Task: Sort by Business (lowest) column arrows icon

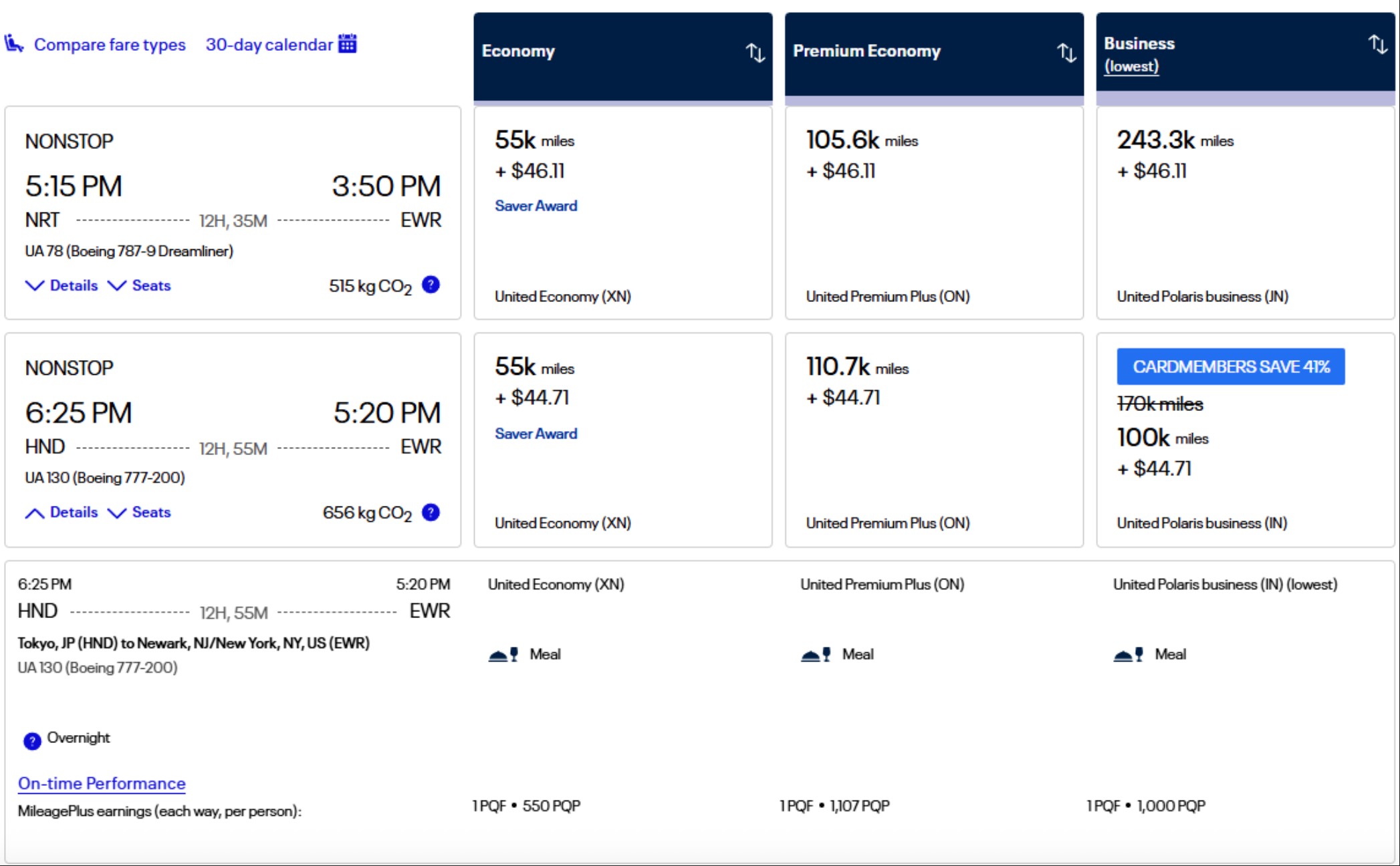Action: [1378, 44]
